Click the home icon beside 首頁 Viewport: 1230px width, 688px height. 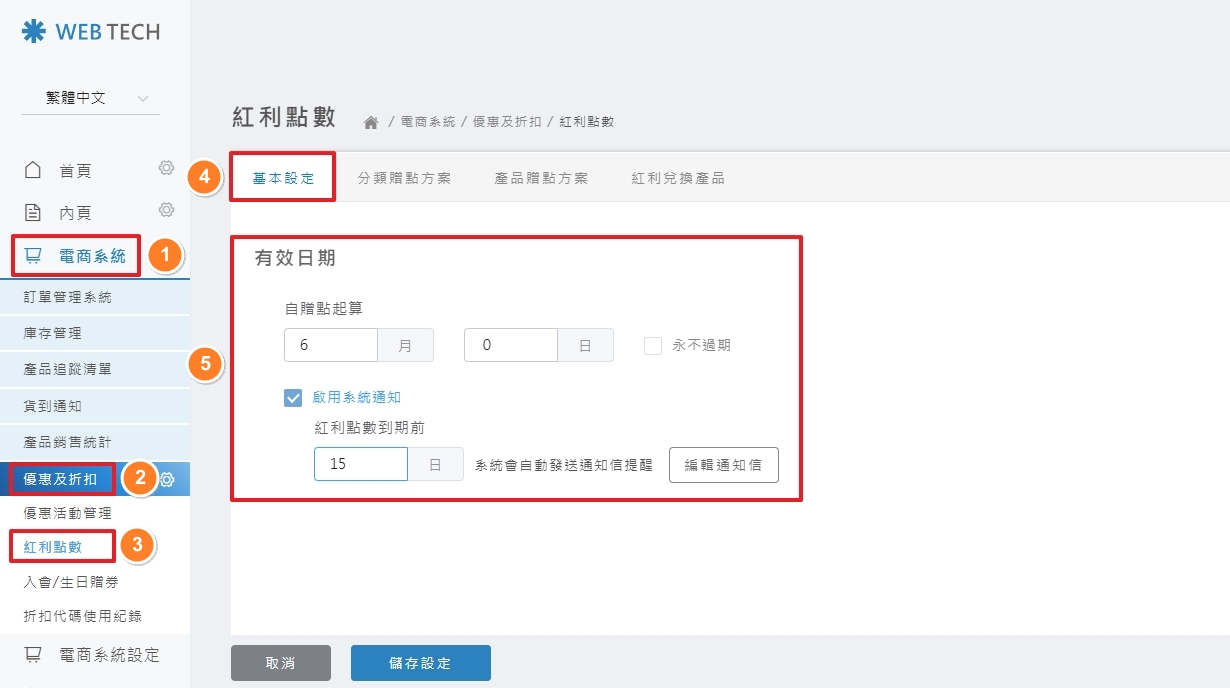(x=33, y=170)
